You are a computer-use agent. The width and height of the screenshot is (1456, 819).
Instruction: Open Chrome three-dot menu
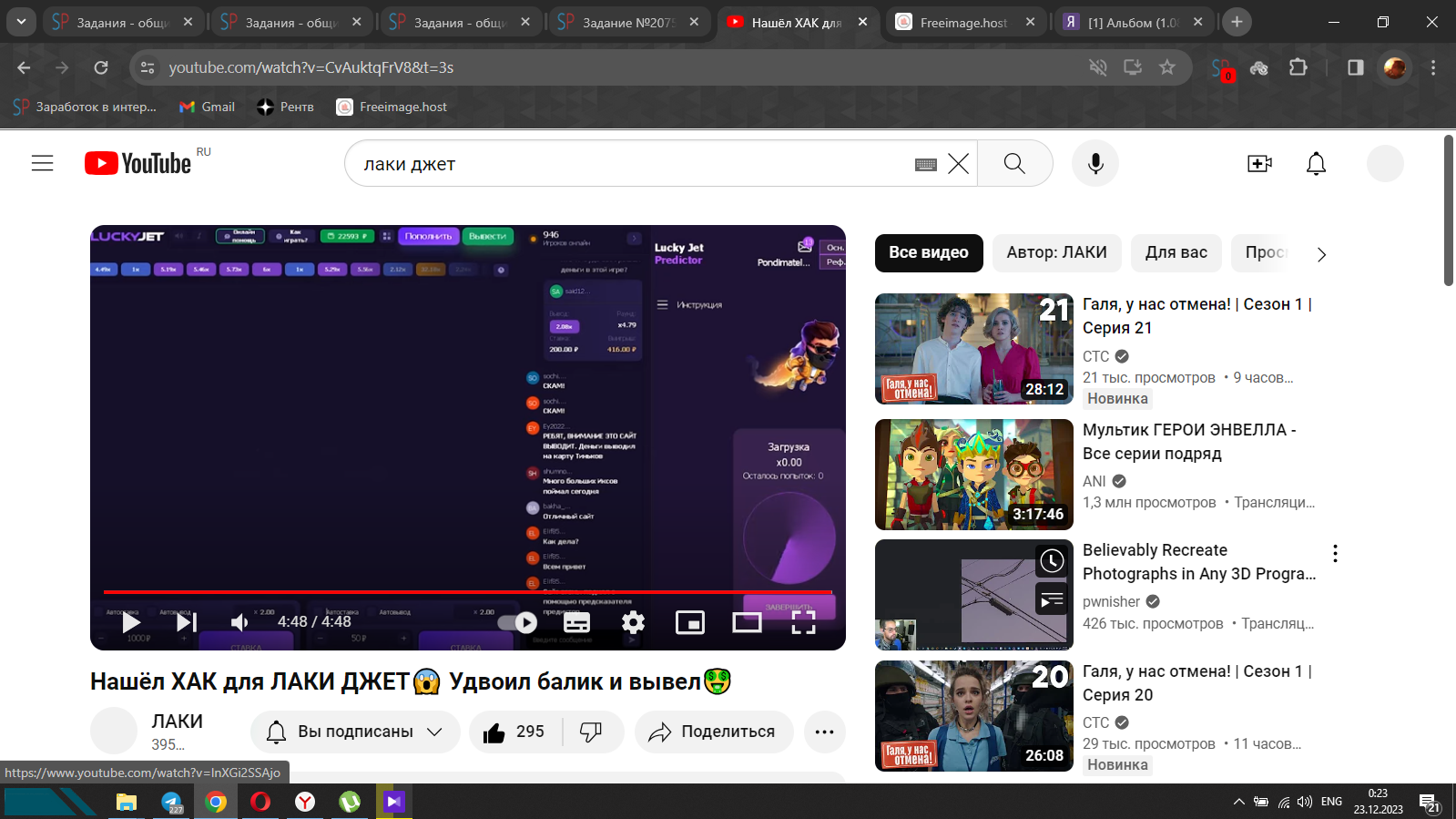click(x=1433, y=67)
